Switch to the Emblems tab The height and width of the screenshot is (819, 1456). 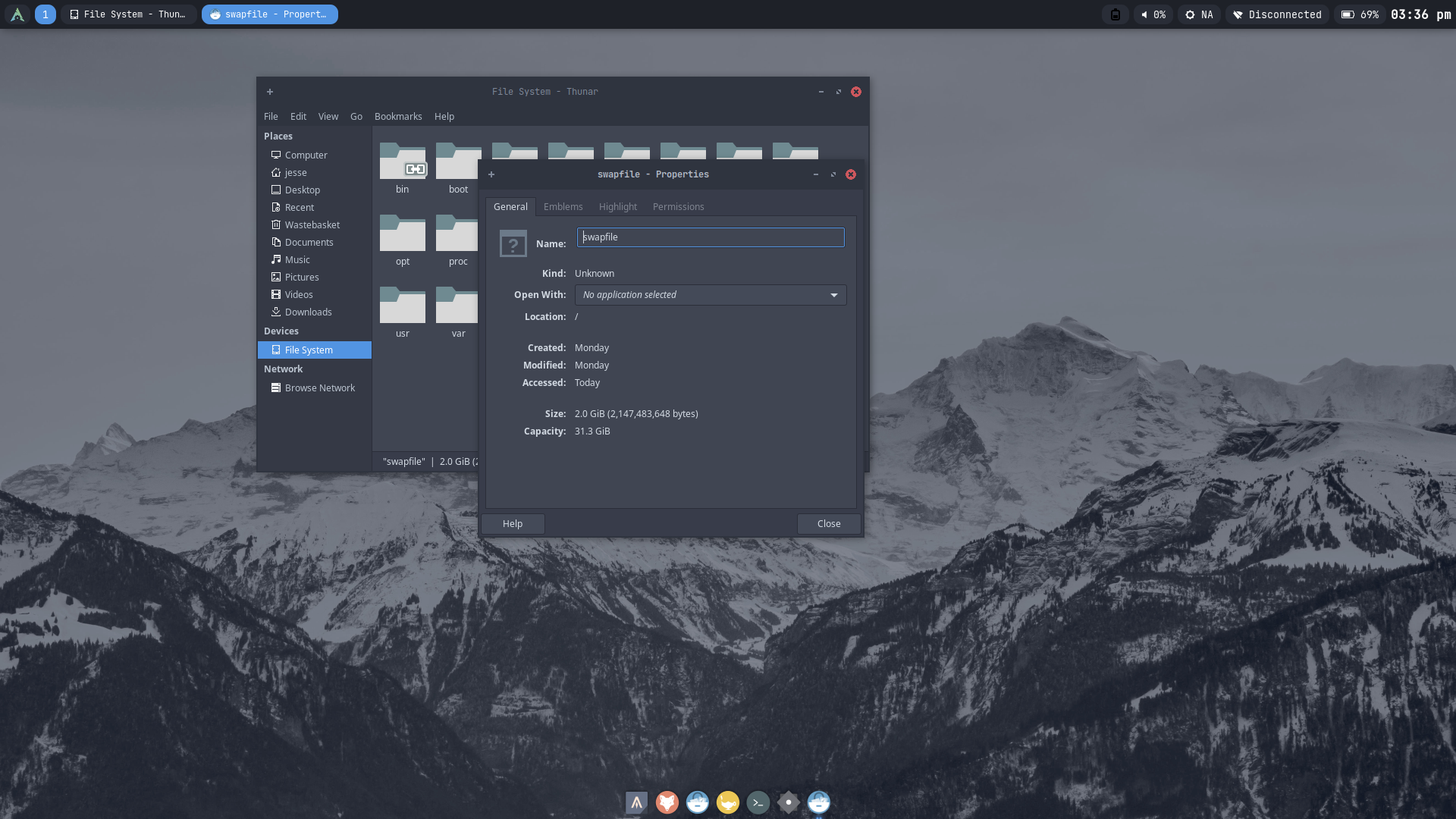tap(563, 207)
